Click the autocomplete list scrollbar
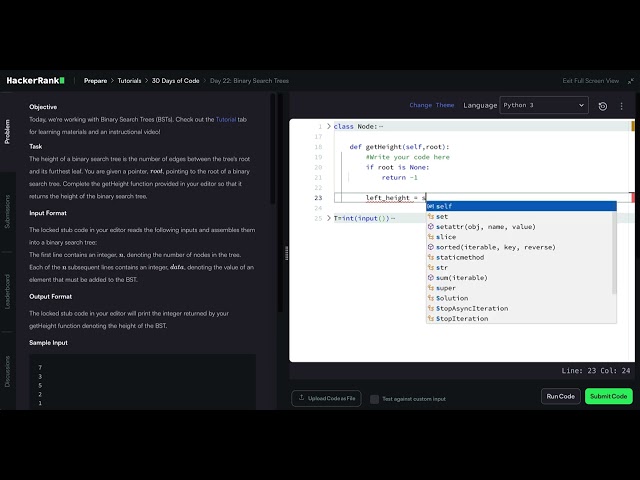 (x=614, y=253)
